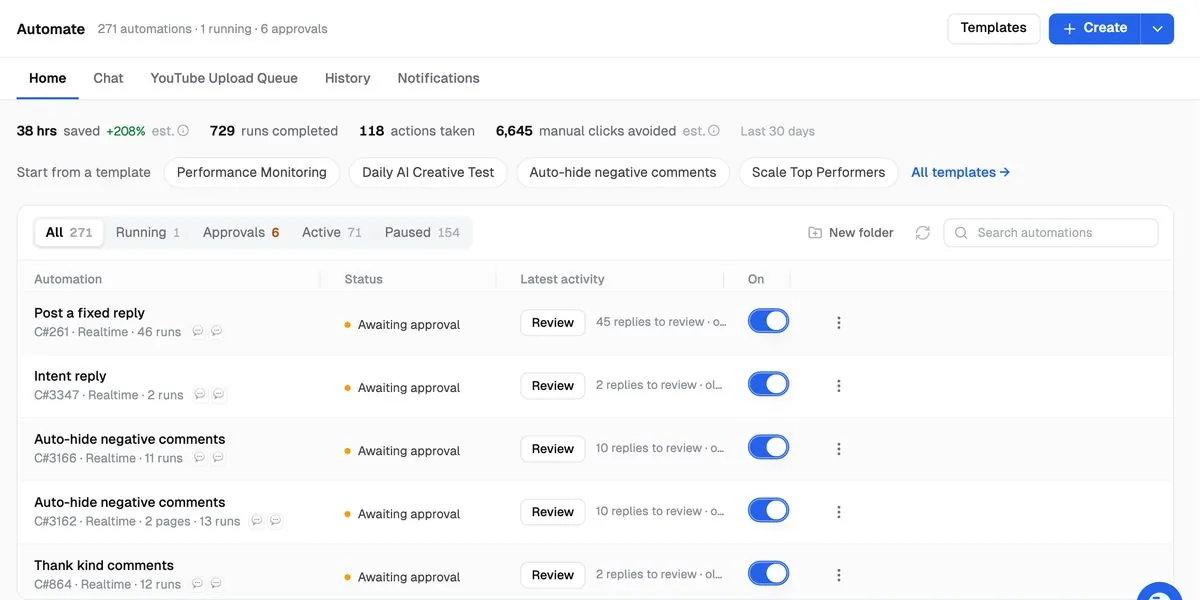Image resolution: width=1200 pixels, height=600 pixels.
Task: Select the Home tab
Action: (47, 78)
